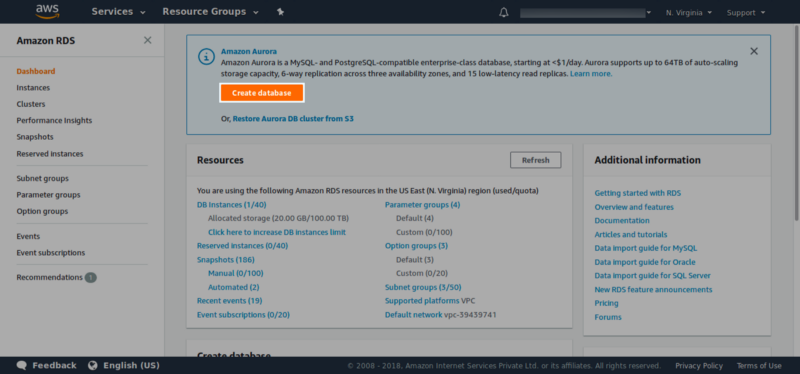Open Data import guide for Oracle
Viewport: 800px width, 374px height.
(645, 262)
